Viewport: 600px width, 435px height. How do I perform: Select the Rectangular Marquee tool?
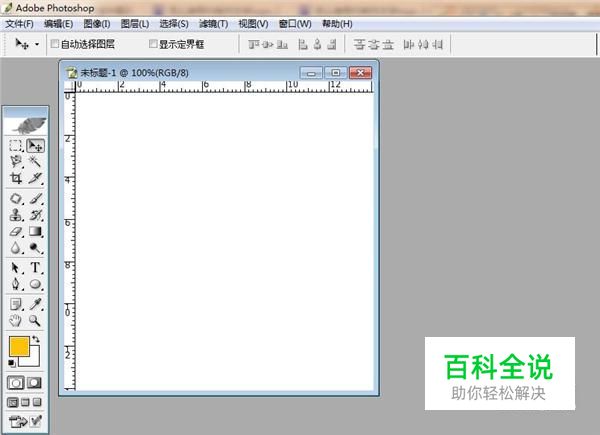(x=16, y=145)
